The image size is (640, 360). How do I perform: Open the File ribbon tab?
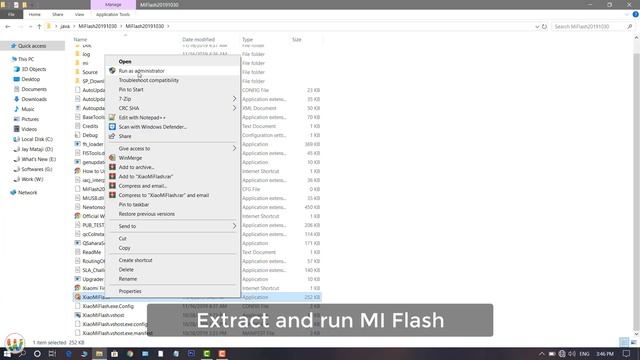11,14
